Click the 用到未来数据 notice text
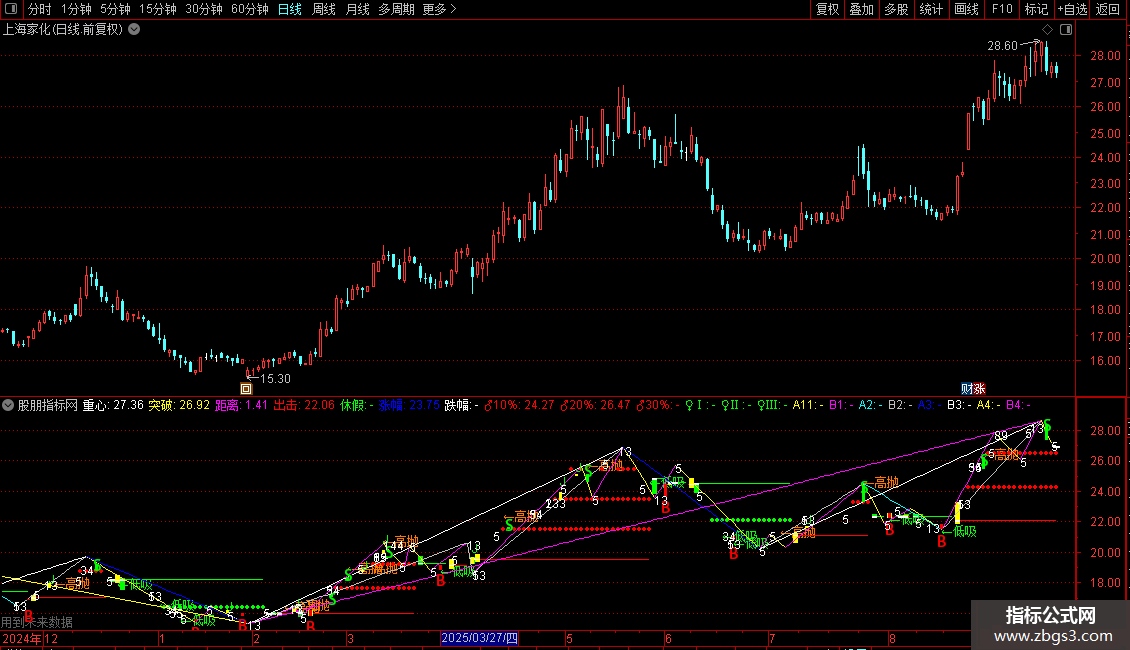The image size is (1130, 650). 37,622
